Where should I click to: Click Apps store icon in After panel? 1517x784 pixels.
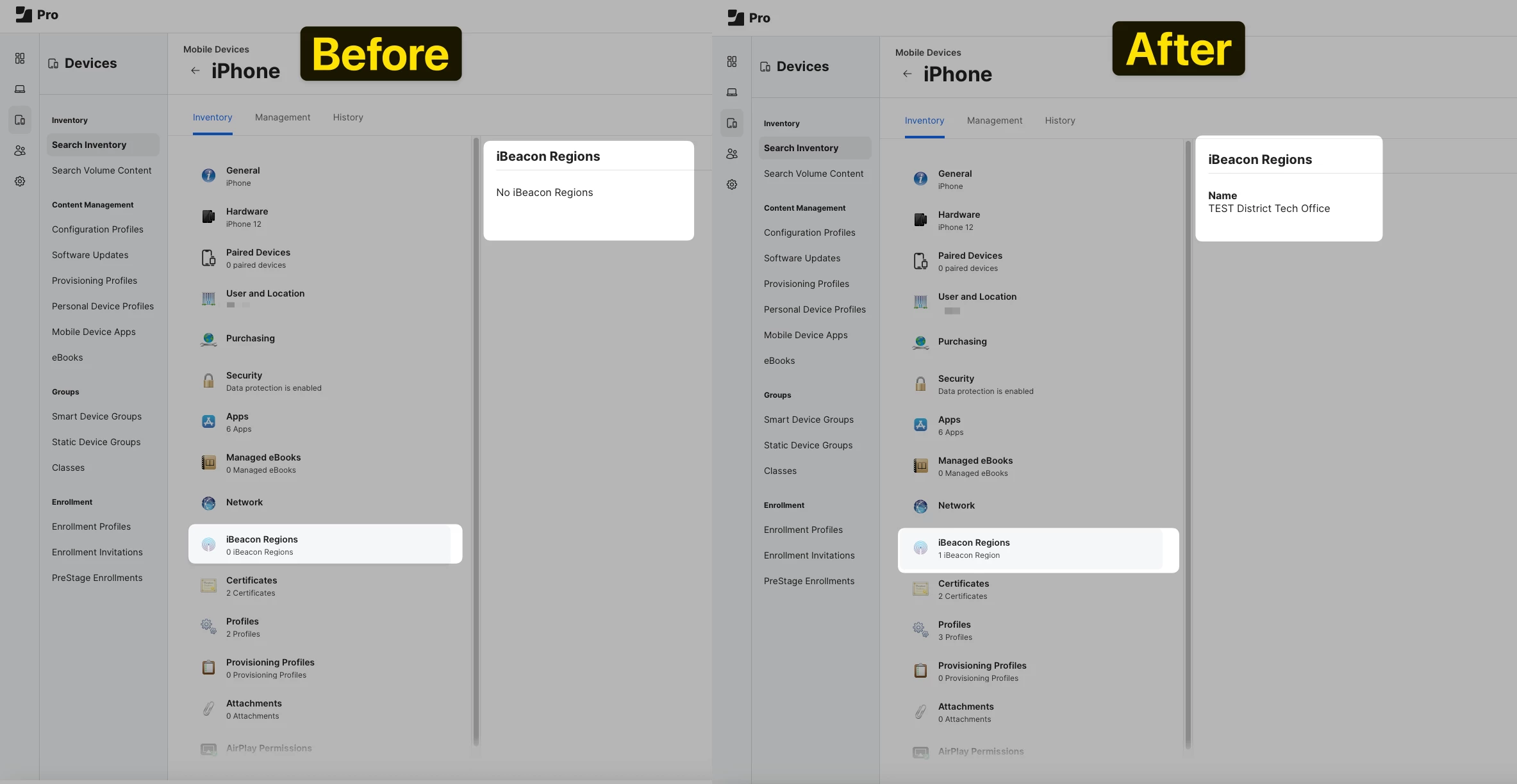tap(920, 425)
